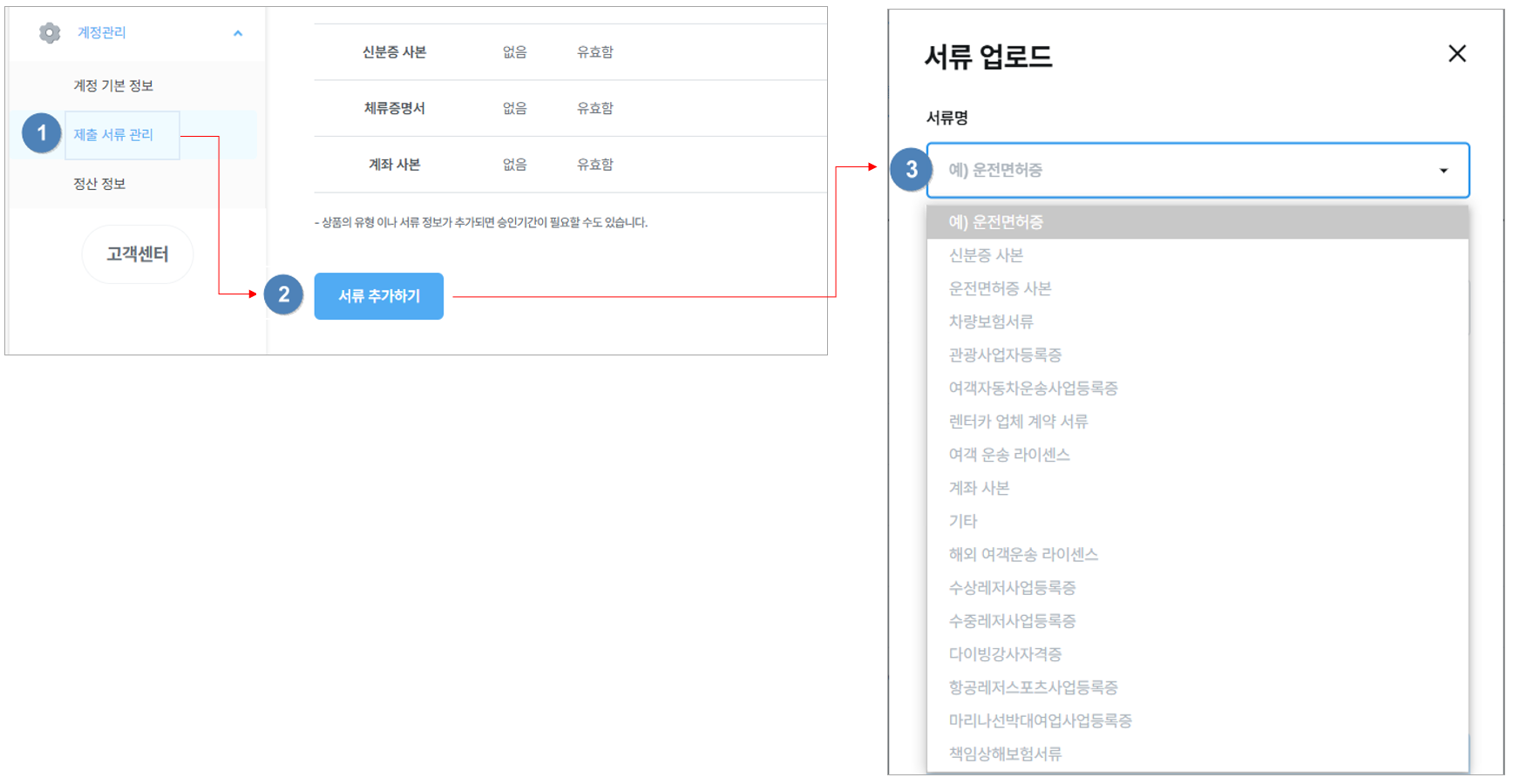The width and height of the screenshot is (1513, 784).
Task: Select 다이빙강사자격증 option
Action: pos(1005,654)
